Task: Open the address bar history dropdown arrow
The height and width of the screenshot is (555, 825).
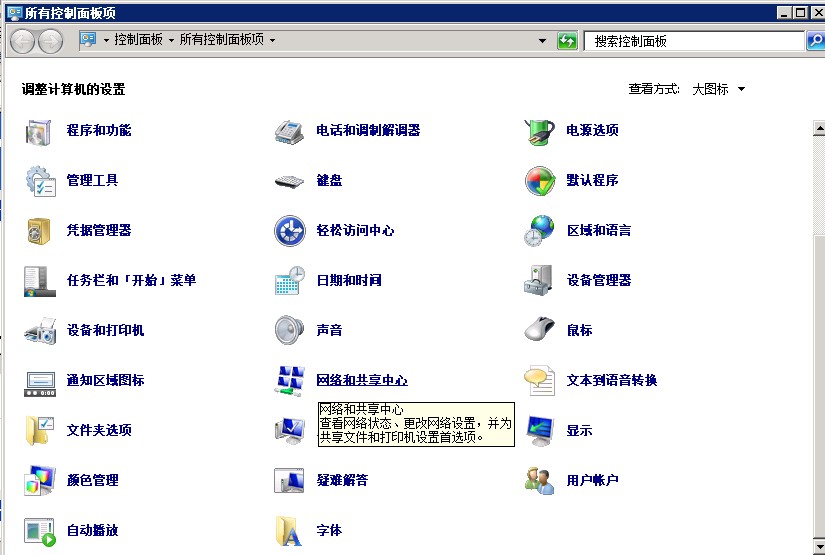Action: [x=543, y=41]
